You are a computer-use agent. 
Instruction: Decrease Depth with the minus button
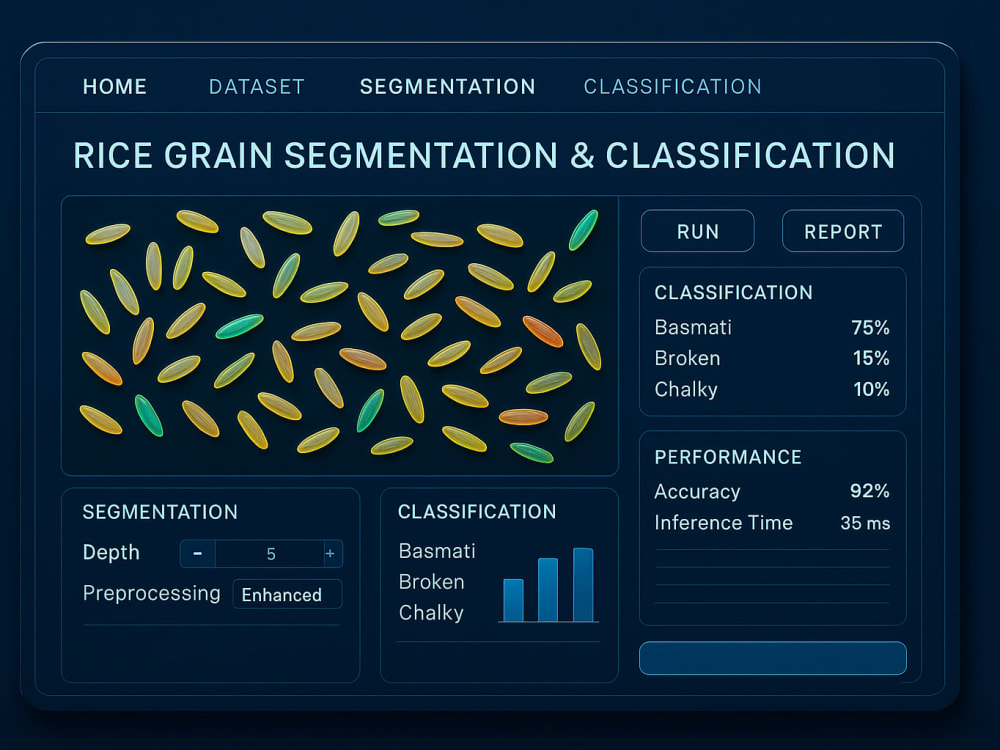(x=198, y=554)
